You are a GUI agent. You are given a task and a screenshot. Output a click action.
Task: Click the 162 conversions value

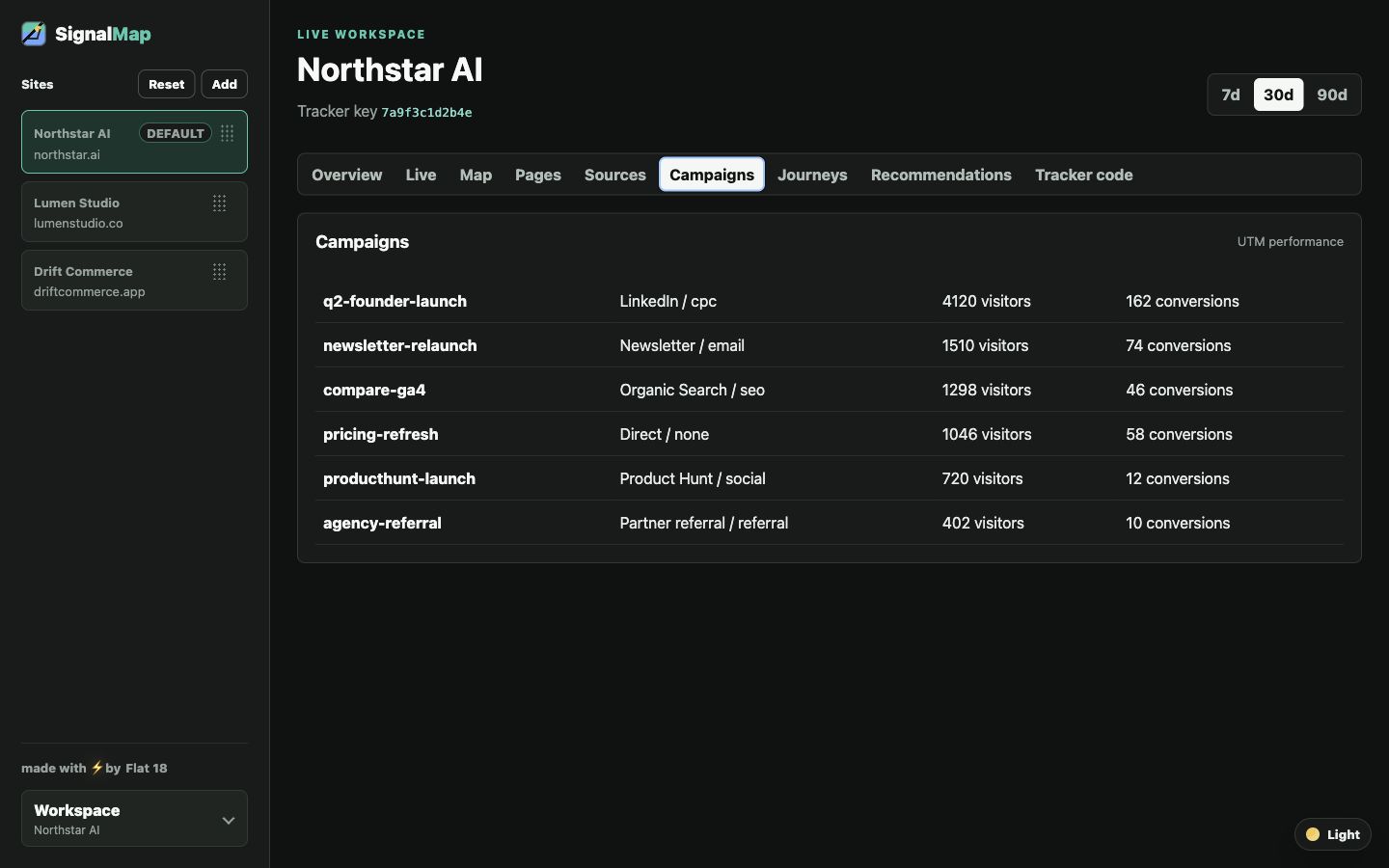[x=1182, y=301]
